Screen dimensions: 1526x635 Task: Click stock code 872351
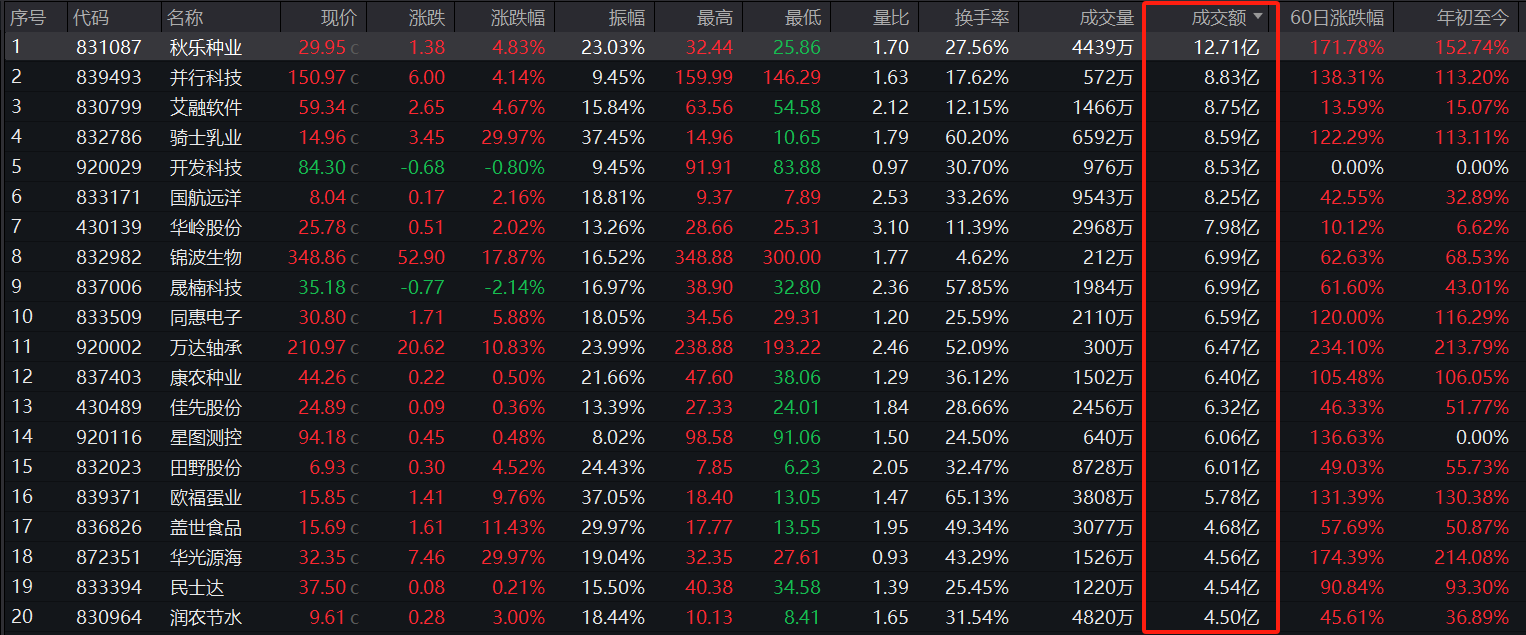(x=109, y=557)
